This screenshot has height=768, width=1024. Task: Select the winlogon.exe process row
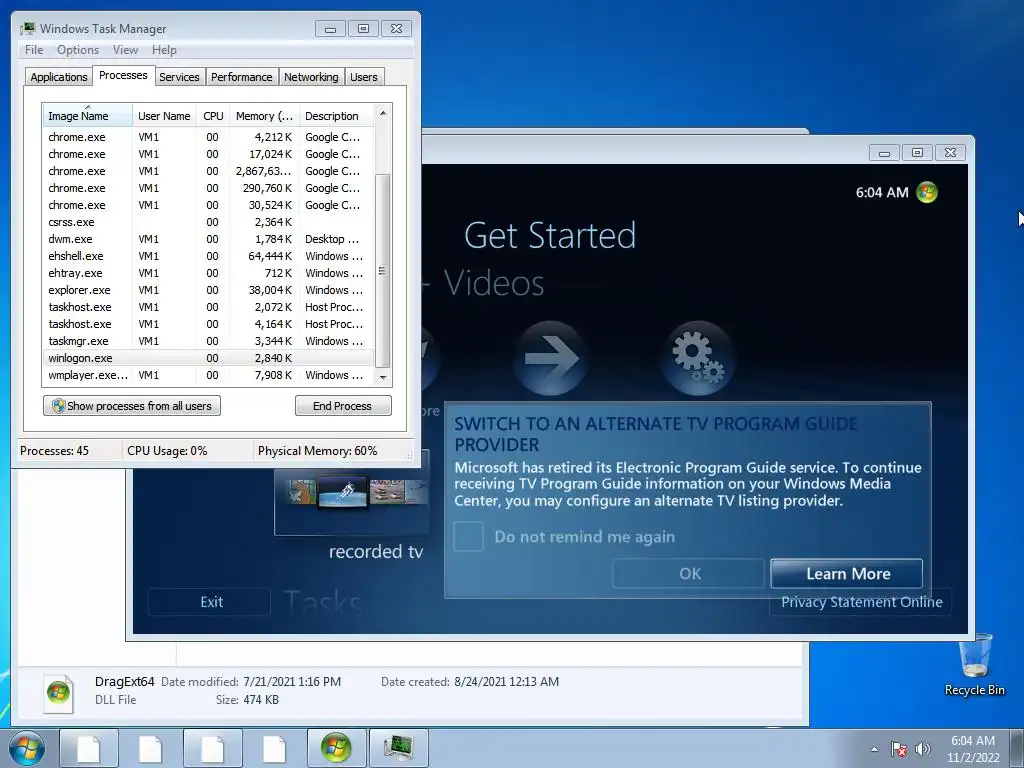pos(208,358)
